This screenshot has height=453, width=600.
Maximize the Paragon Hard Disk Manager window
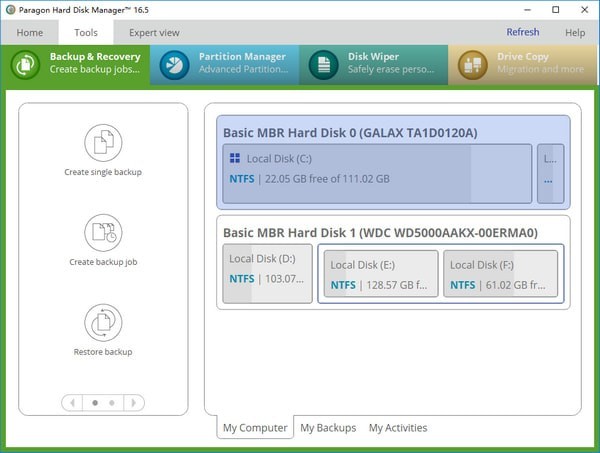[556, 10]
